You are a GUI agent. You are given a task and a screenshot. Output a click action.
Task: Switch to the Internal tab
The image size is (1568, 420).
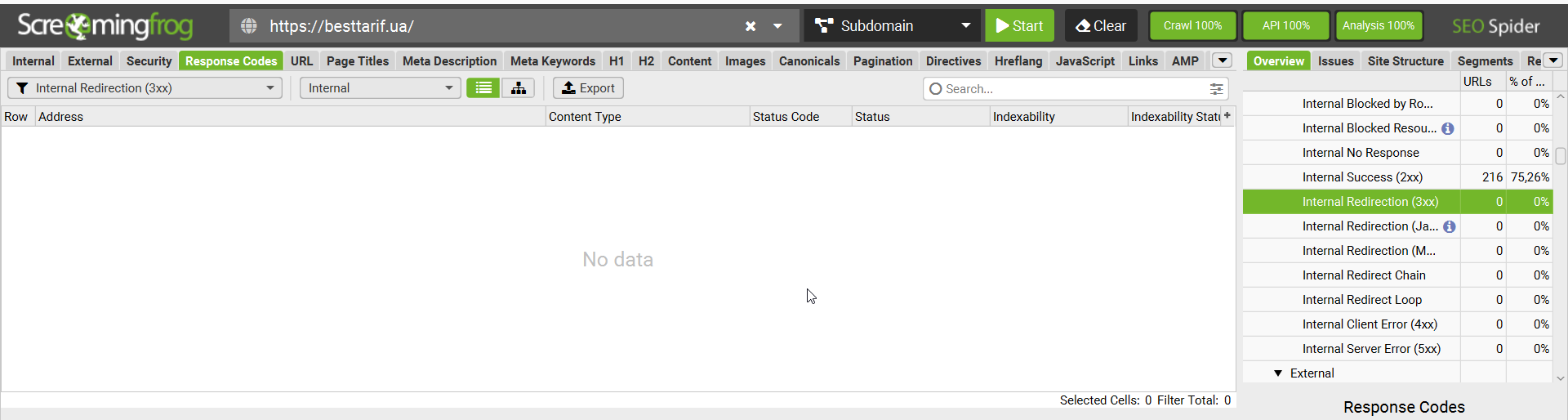point(33,60)
